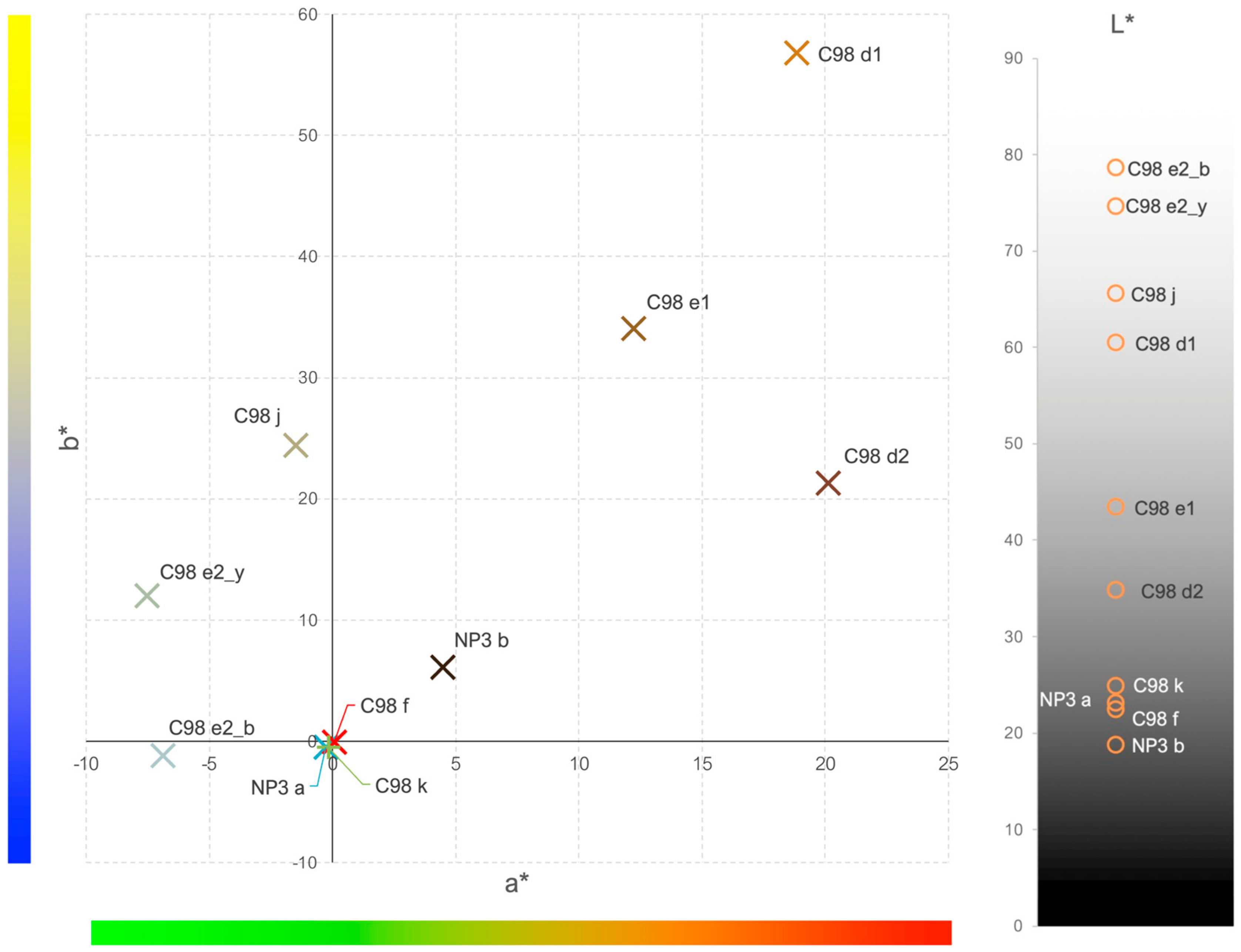Click the yellow-to-blue b* gradient bar
Screen dimensions: 1241x952
tap(19, 439)
